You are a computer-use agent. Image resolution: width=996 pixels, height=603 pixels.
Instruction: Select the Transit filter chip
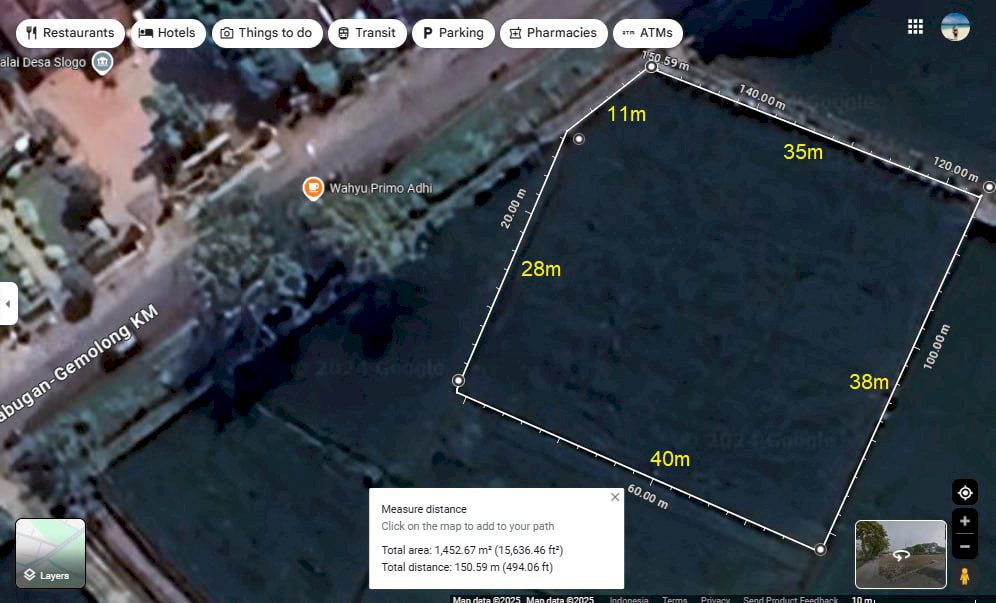(x=366, y=33)
